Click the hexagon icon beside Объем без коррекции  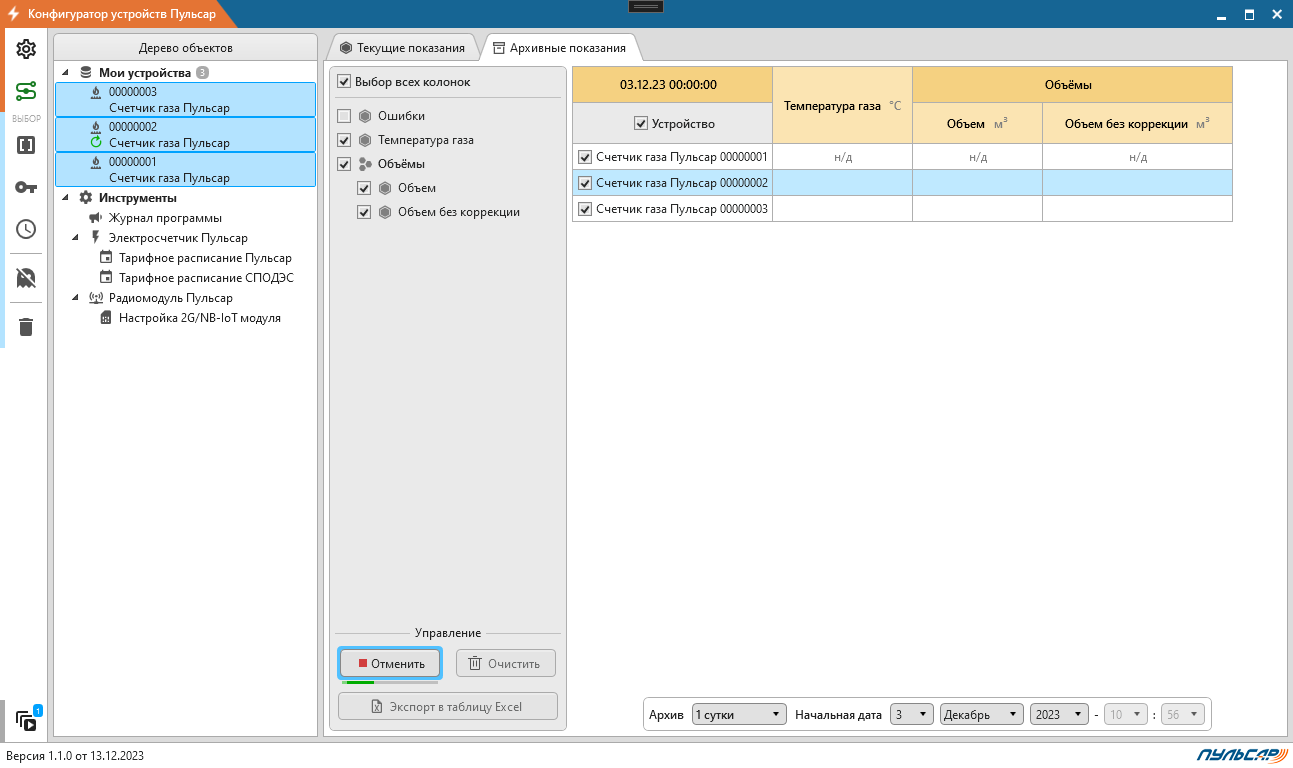point(385,212)
